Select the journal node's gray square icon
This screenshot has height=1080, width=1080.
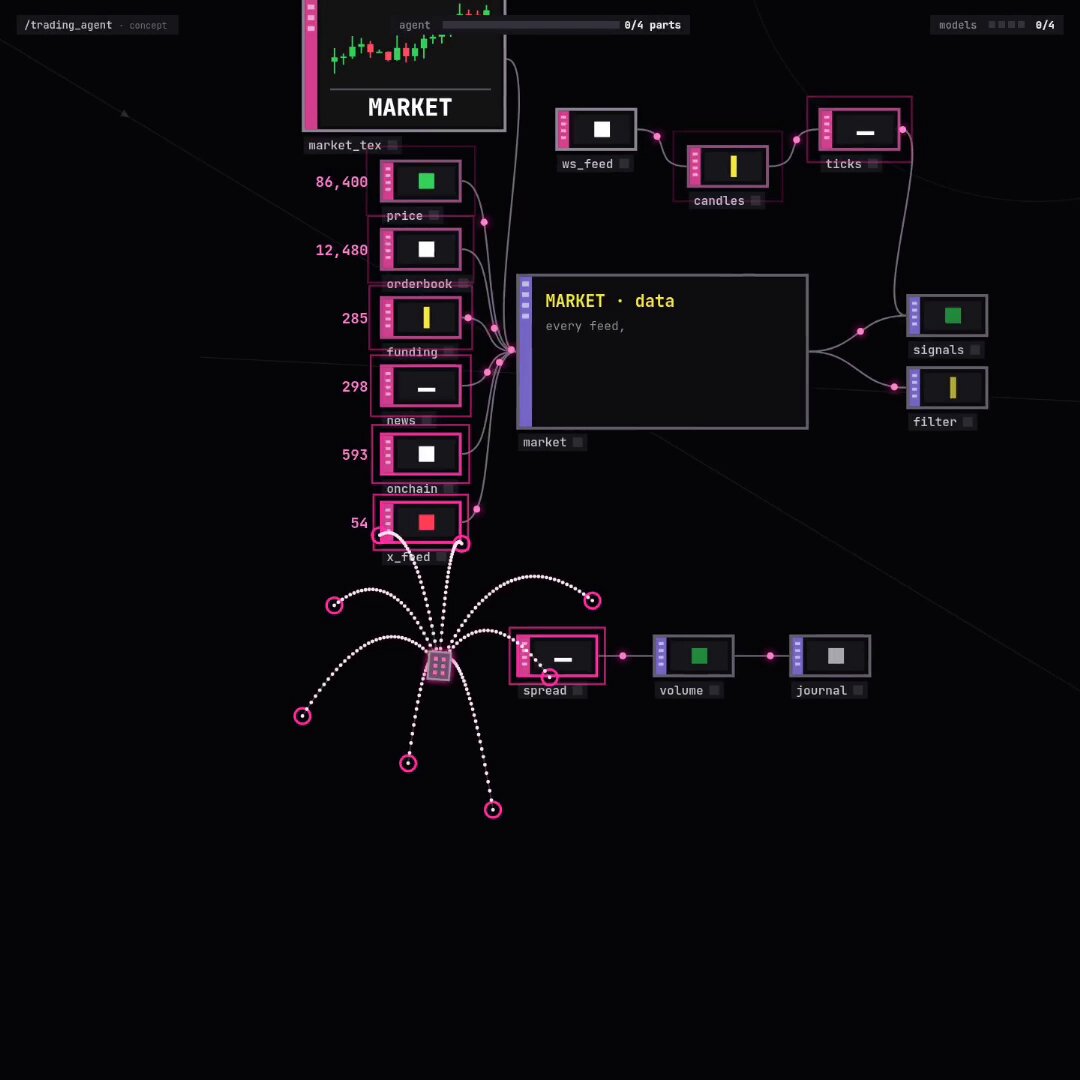[x=835, y=656]
